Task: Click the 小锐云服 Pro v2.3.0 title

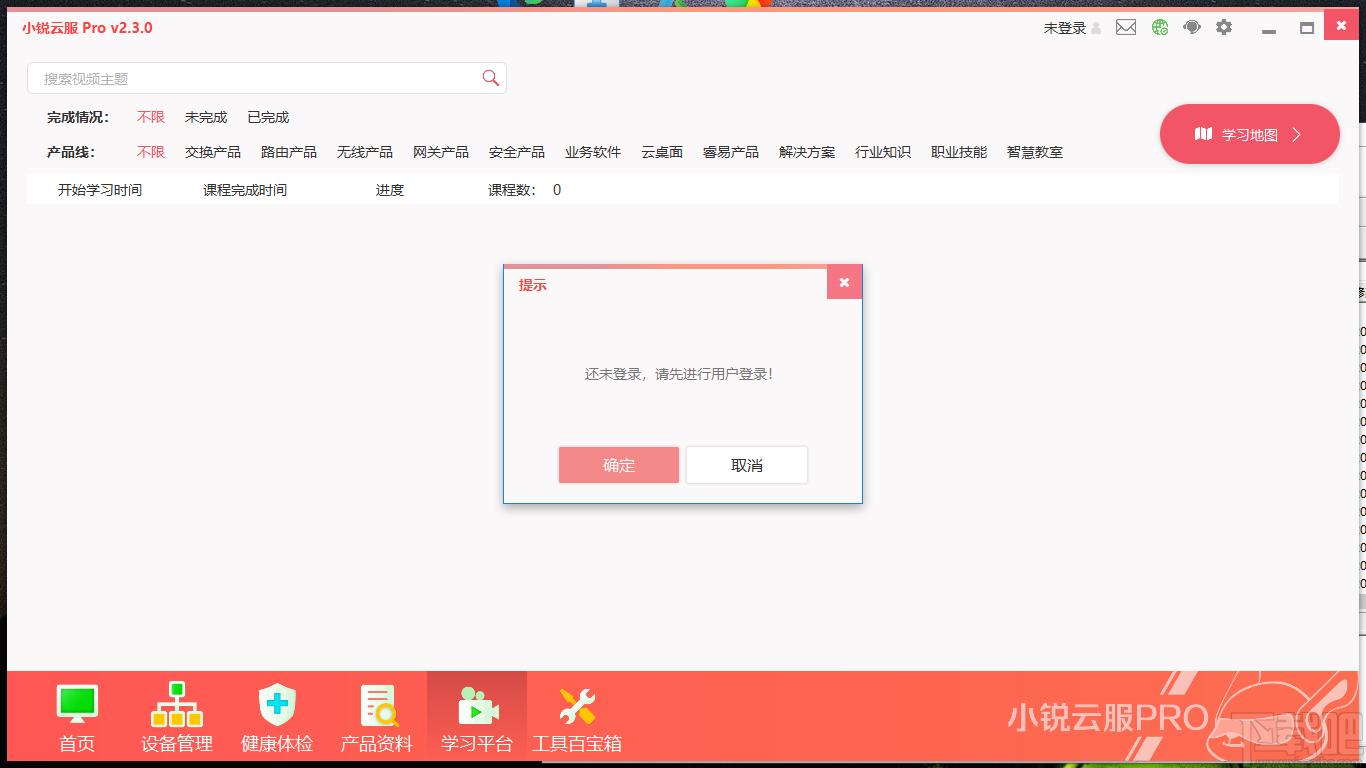Action: pos(87,28)
